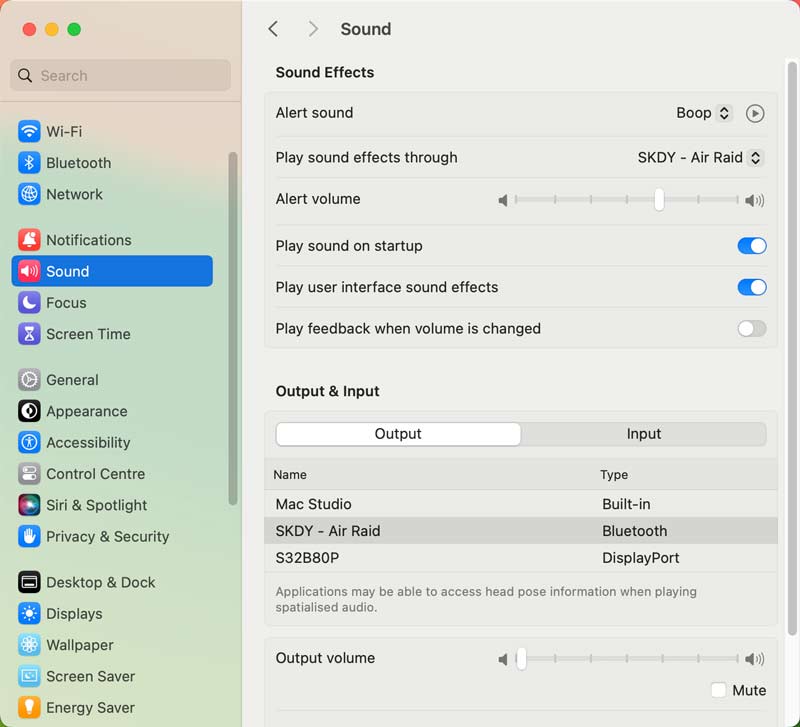Open the Siri & Spotlight icon
The width and height of the screenshot is (800, 727).
tap(29, 505)
